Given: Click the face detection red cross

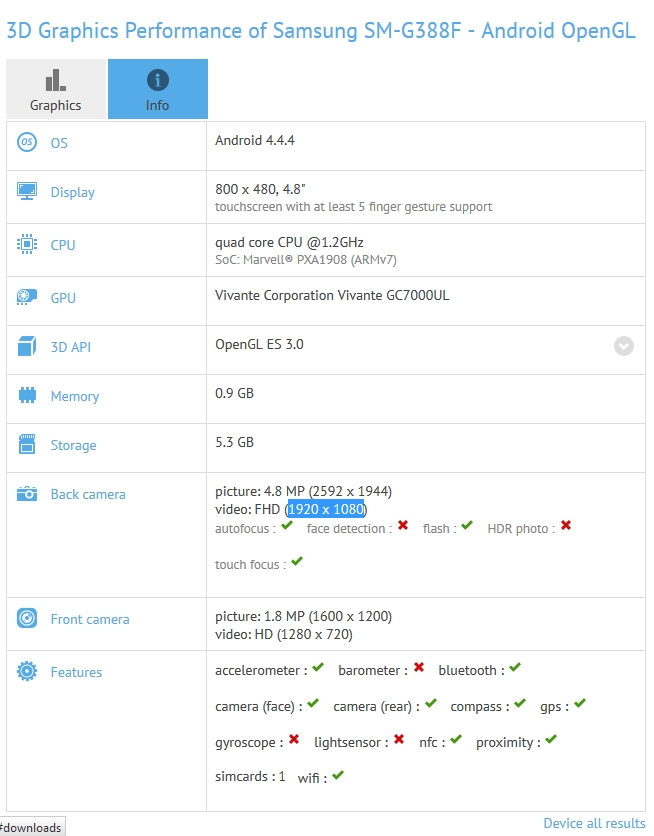Looking at the screenshot, I should coord(403,526).
